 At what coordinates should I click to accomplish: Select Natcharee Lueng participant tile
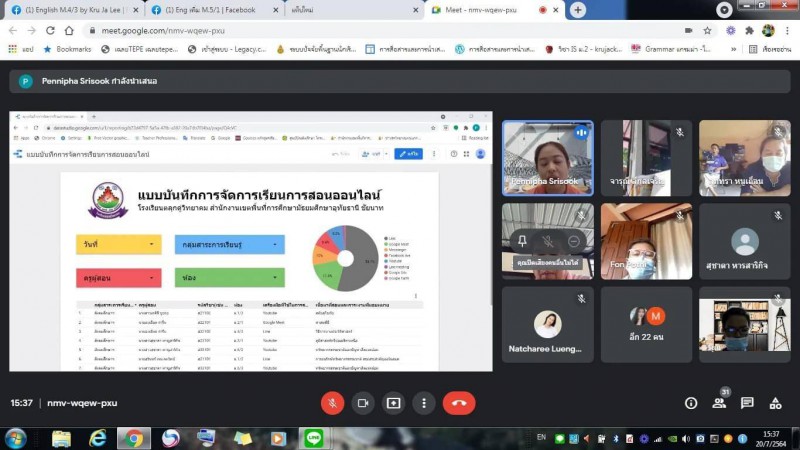point(547,326)
